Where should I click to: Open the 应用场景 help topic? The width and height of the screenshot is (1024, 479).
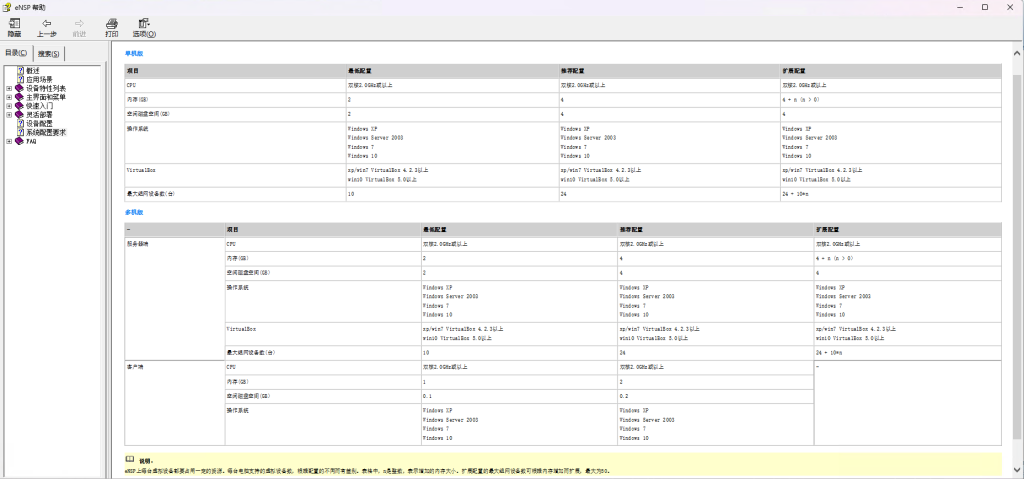coord(39,79)
